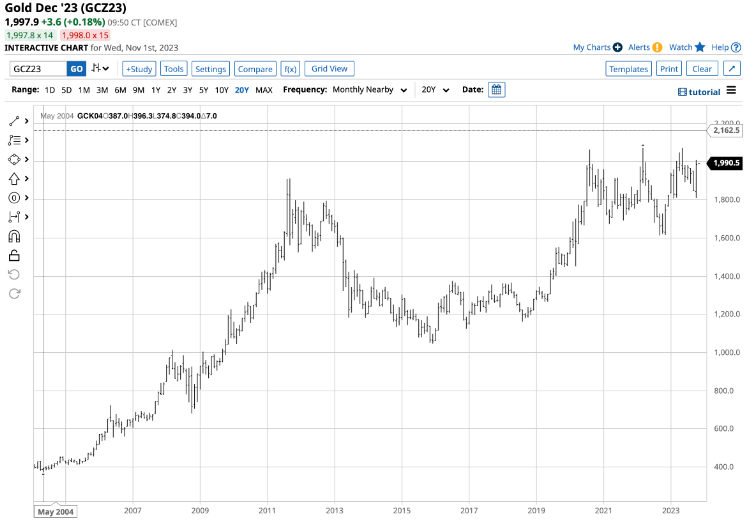This screenshot has height=520, width=751.
Task: Click the Compare button
Action: (255, 68)
